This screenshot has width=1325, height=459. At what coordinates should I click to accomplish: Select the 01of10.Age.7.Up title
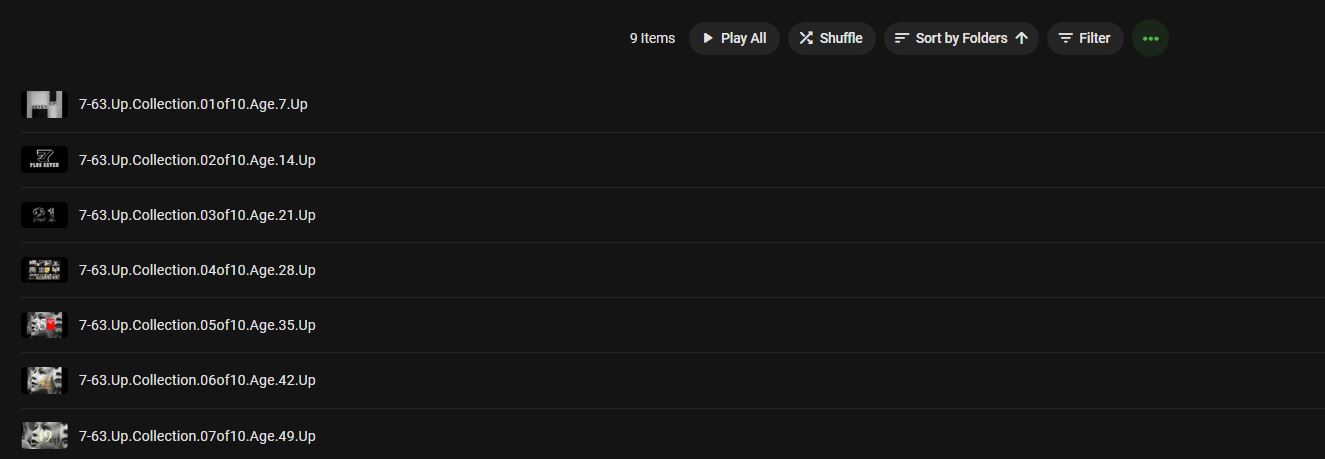(x=193, y=104)
